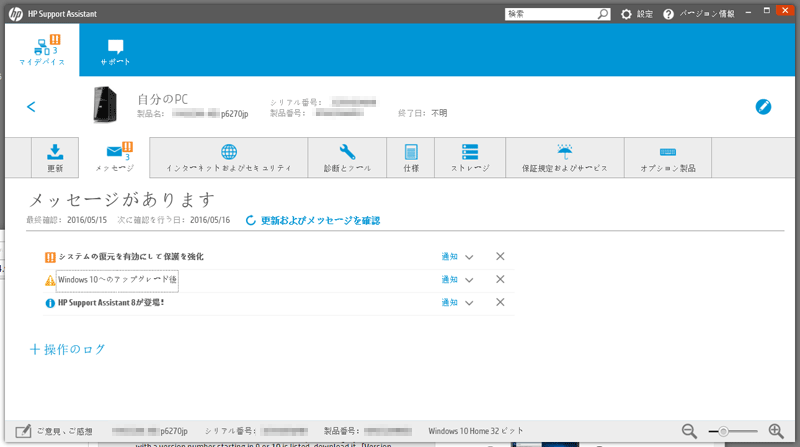Click 通知 on HP Support Assistant 8 row
Viewport: 800px width, 447px height.
click(x=449, y=303)
